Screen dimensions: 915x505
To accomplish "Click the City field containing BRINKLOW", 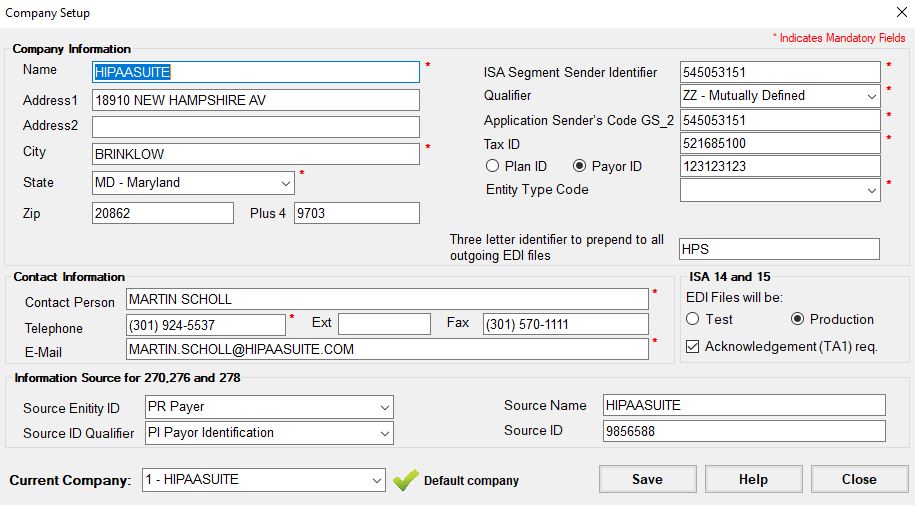I will [x=256, y=154].
